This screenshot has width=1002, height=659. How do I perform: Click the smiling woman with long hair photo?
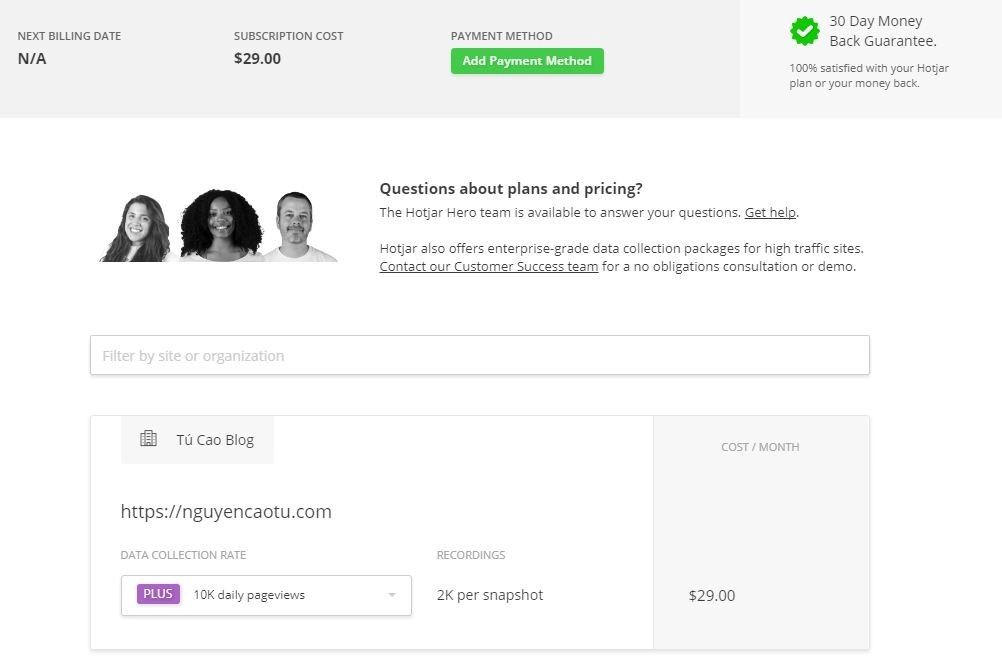(137, 228)
